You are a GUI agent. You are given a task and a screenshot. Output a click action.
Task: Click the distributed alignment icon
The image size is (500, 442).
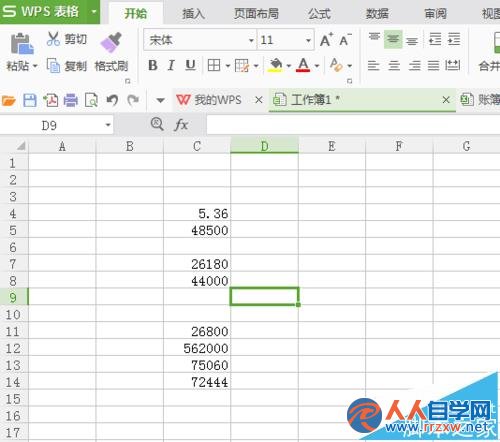(453, 65)
